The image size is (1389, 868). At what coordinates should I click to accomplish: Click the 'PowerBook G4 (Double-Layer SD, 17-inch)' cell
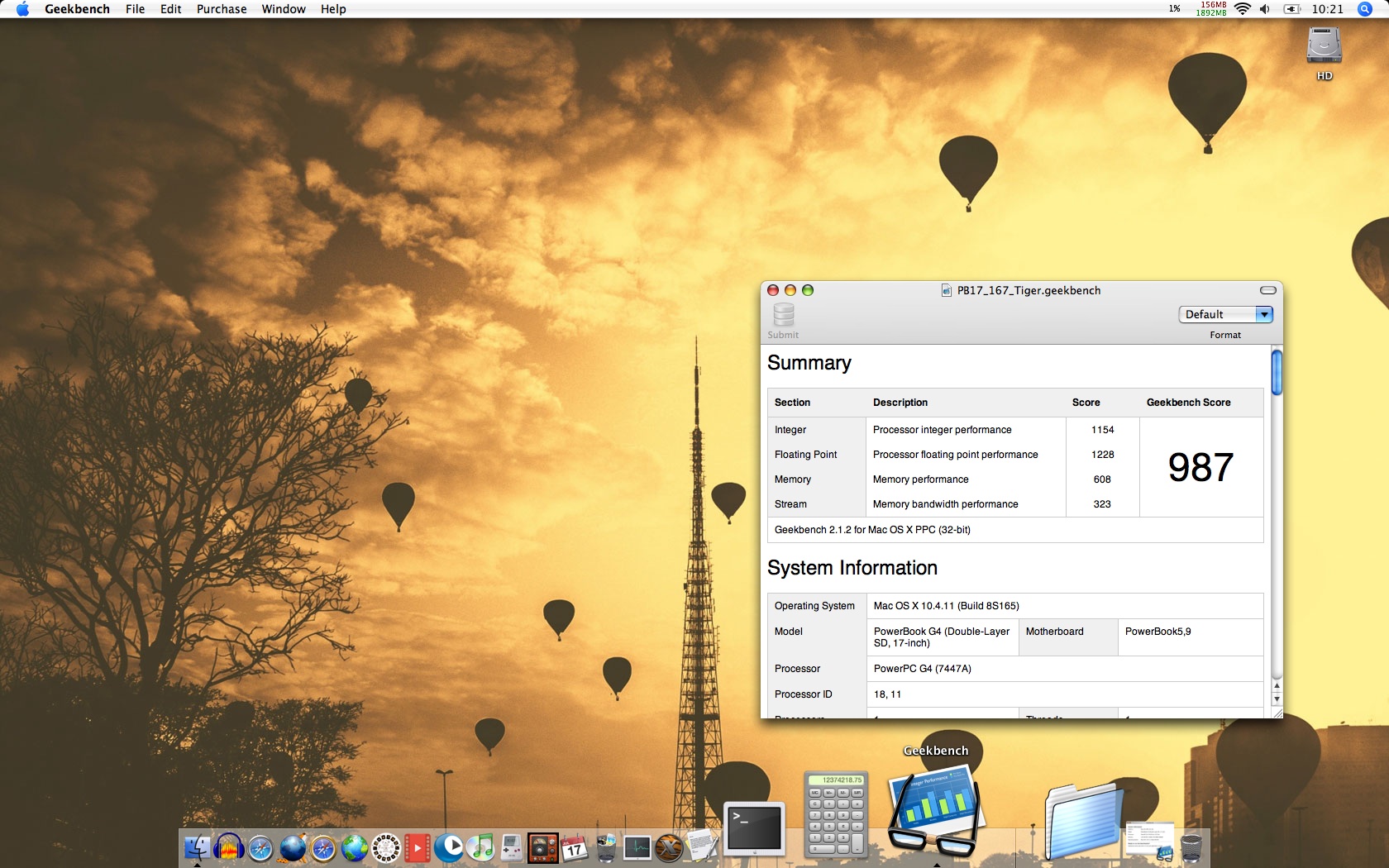point(942,637)
